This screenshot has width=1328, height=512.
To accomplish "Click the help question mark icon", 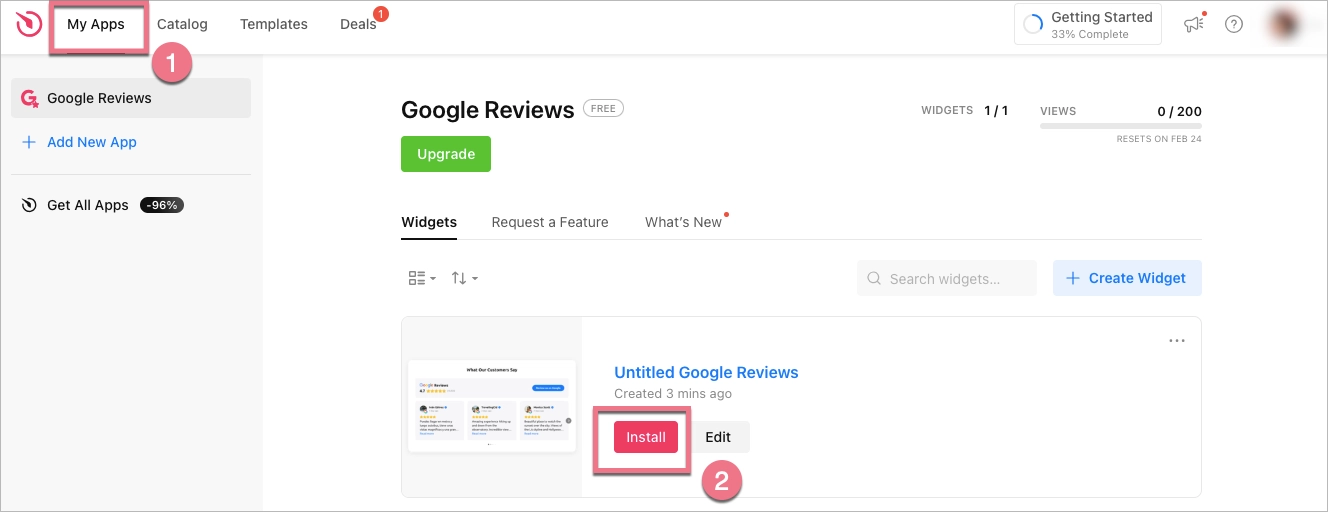I will 1234,24.
